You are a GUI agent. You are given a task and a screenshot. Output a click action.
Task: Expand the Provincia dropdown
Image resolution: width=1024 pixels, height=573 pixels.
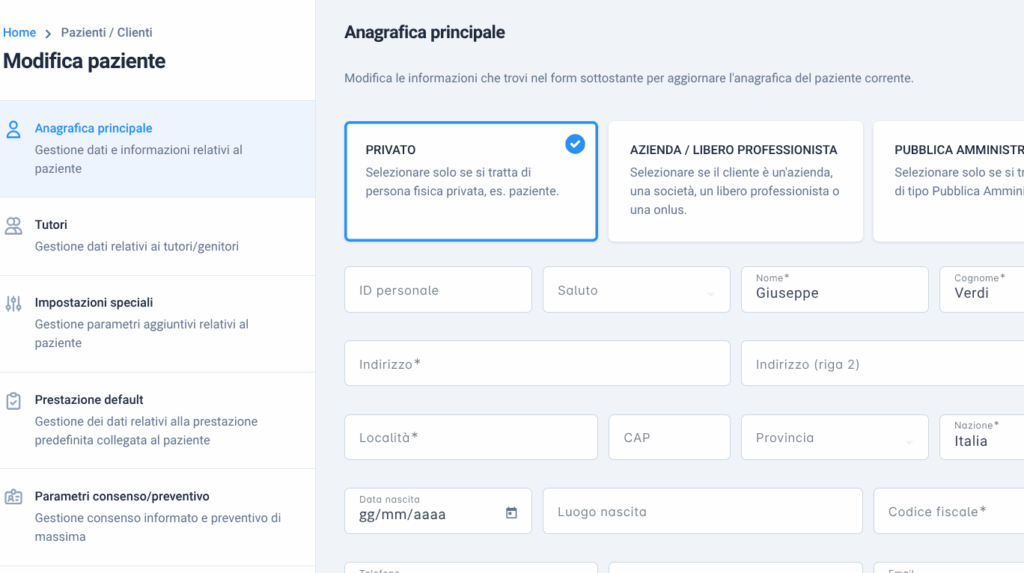(835, 437)
